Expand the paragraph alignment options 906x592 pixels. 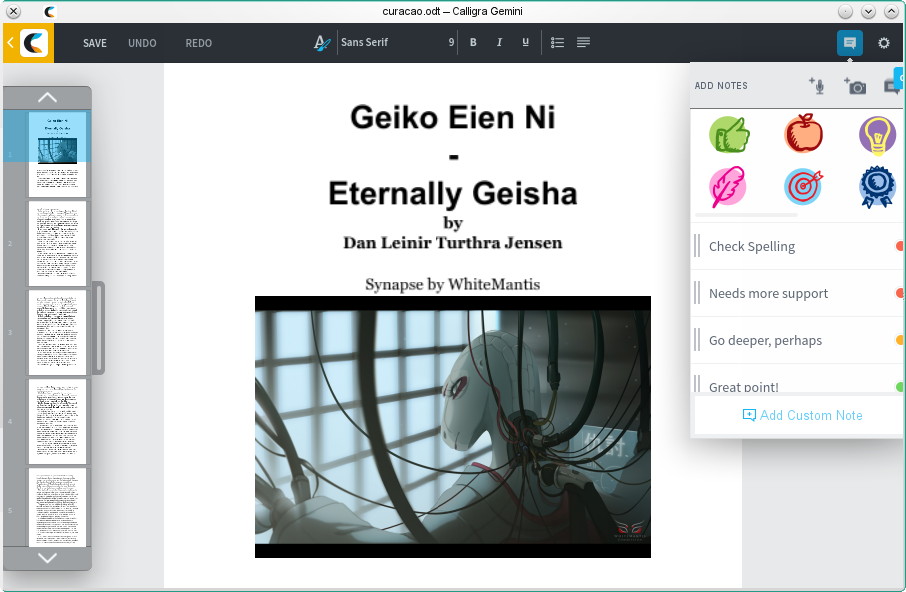click(x=583, y=43)
